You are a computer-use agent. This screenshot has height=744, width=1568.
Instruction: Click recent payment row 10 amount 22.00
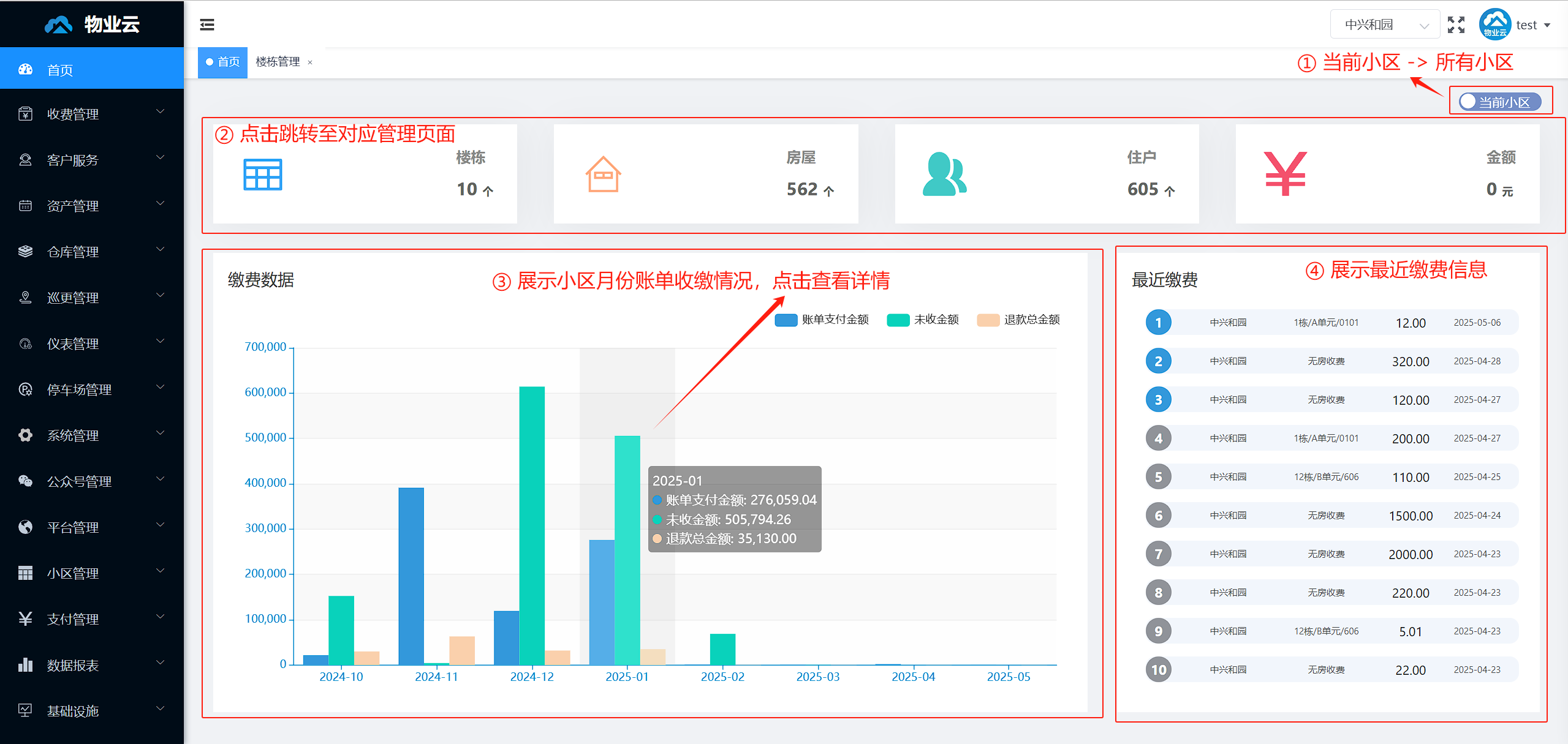point(1411,670)
